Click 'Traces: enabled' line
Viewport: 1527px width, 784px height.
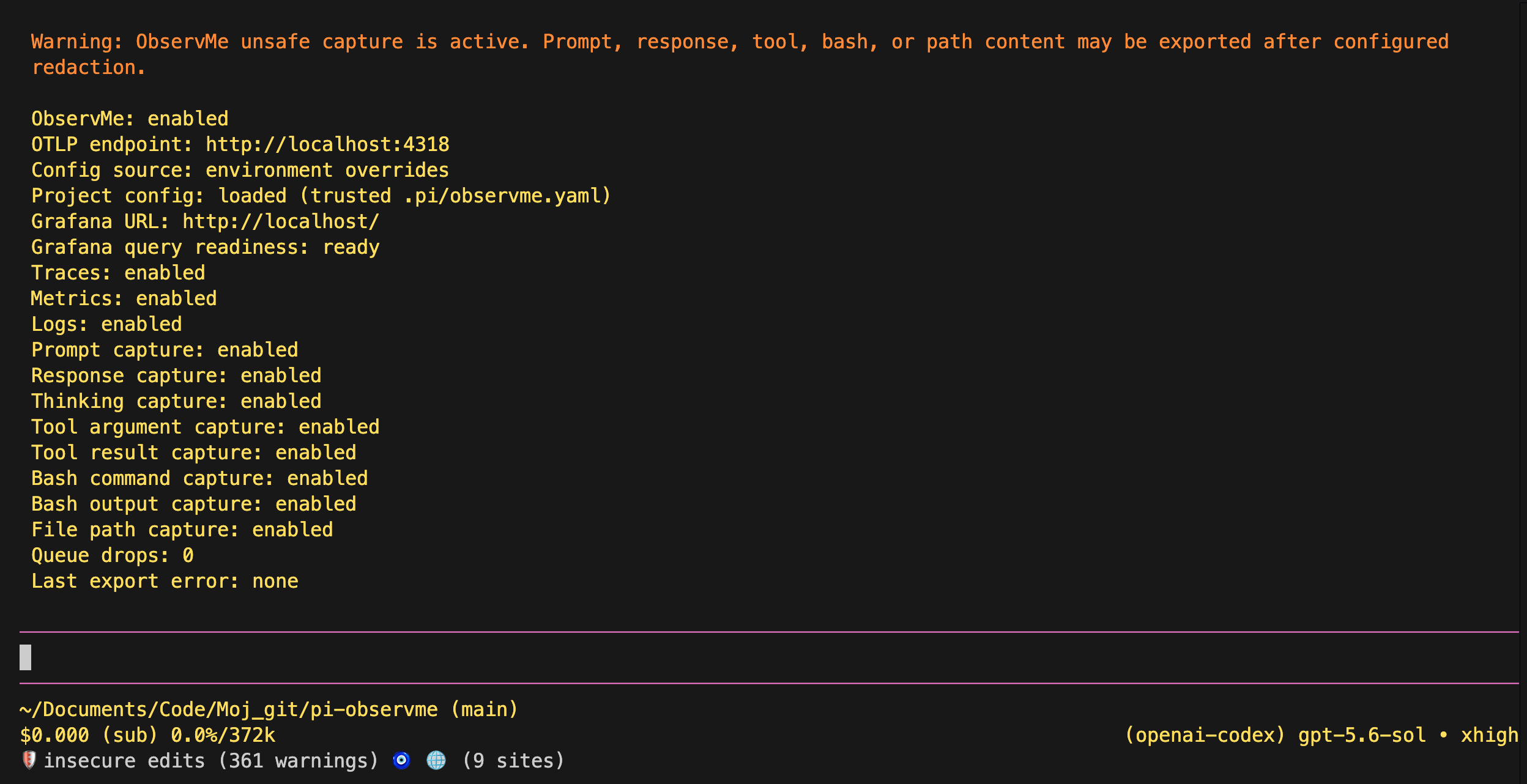[118, 273]
